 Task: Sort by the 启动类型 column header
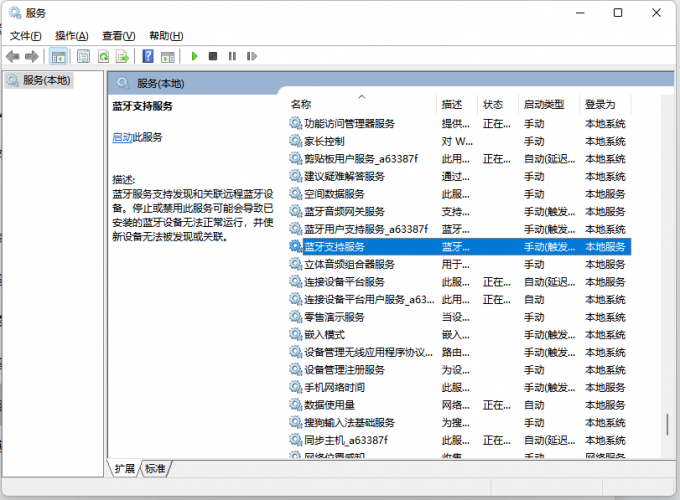549,105
